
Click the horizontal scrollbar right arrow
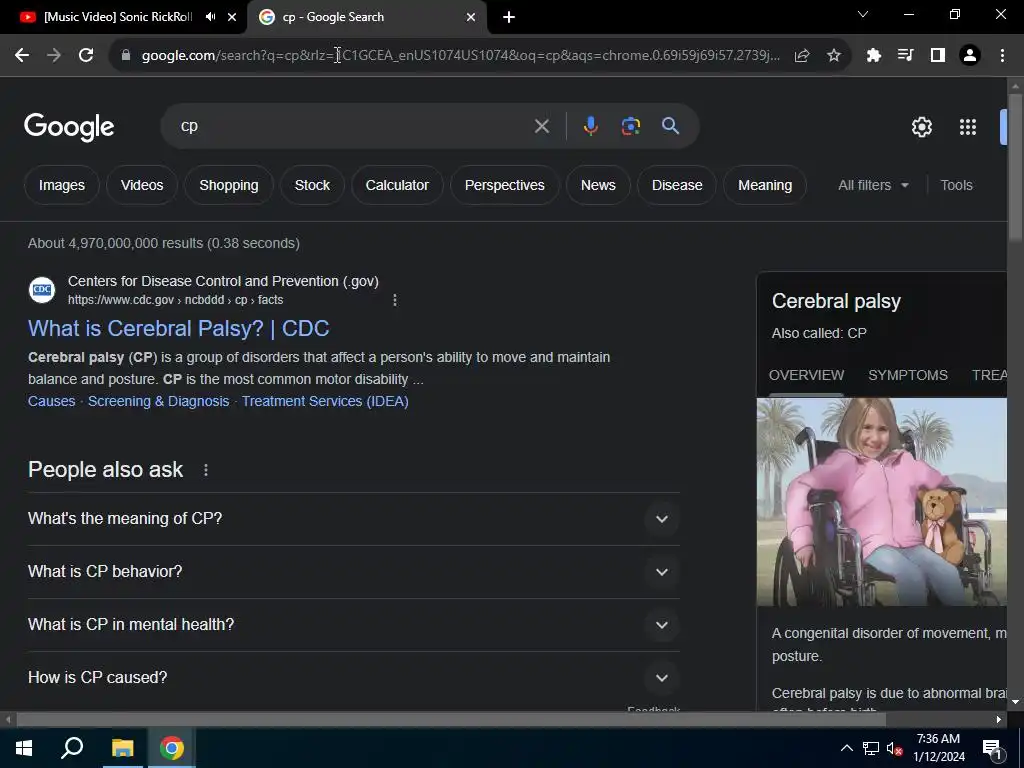[999, 720]
